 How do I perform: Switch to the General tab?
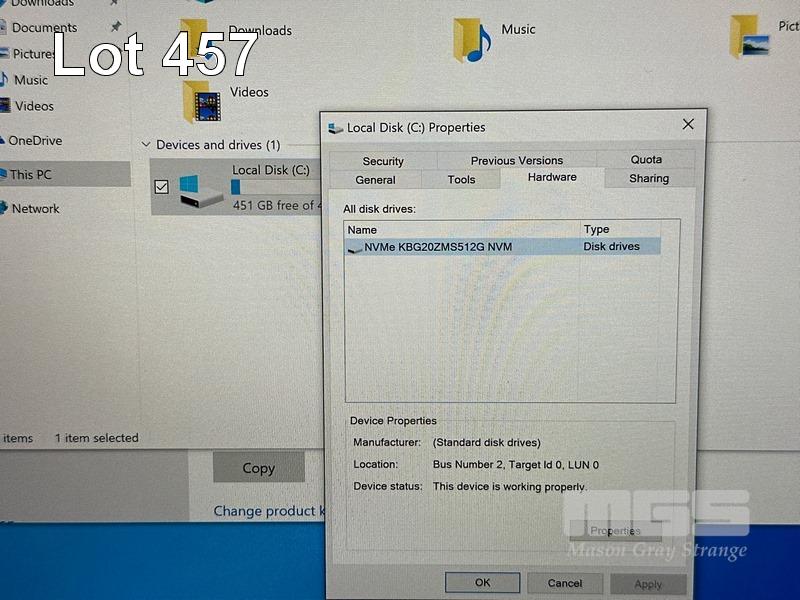point(375,180)
